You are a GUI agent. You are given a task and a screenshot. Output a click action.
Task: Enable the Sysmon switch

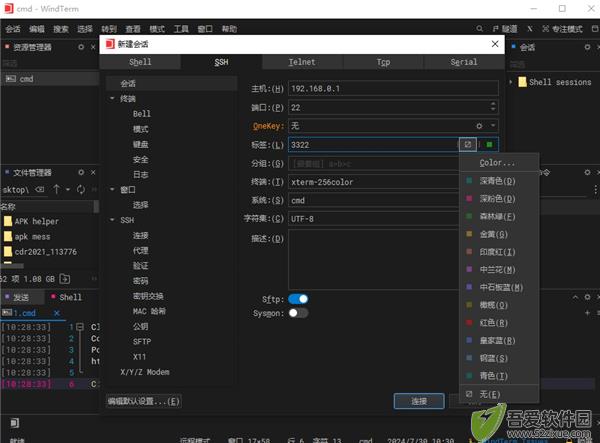pos(298,313)
